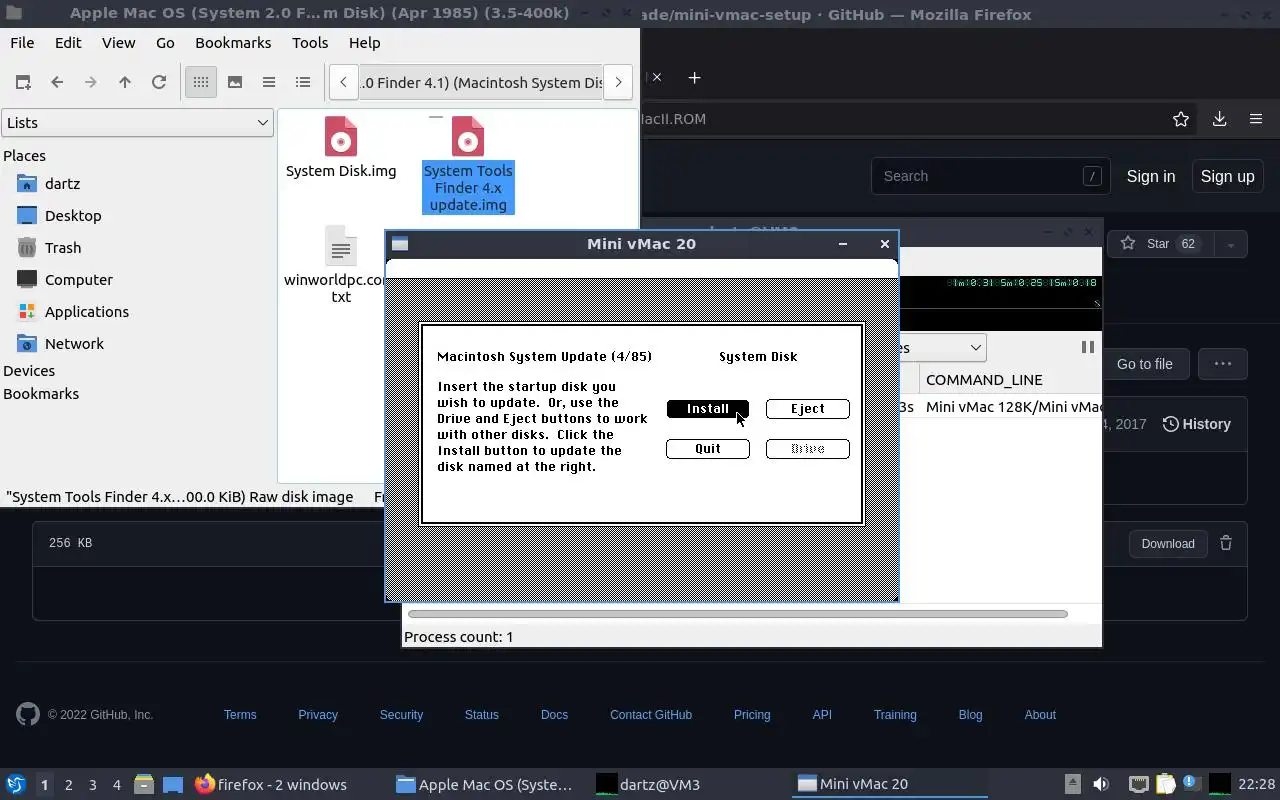Open Desktop in places sidebar

point(73,216)
